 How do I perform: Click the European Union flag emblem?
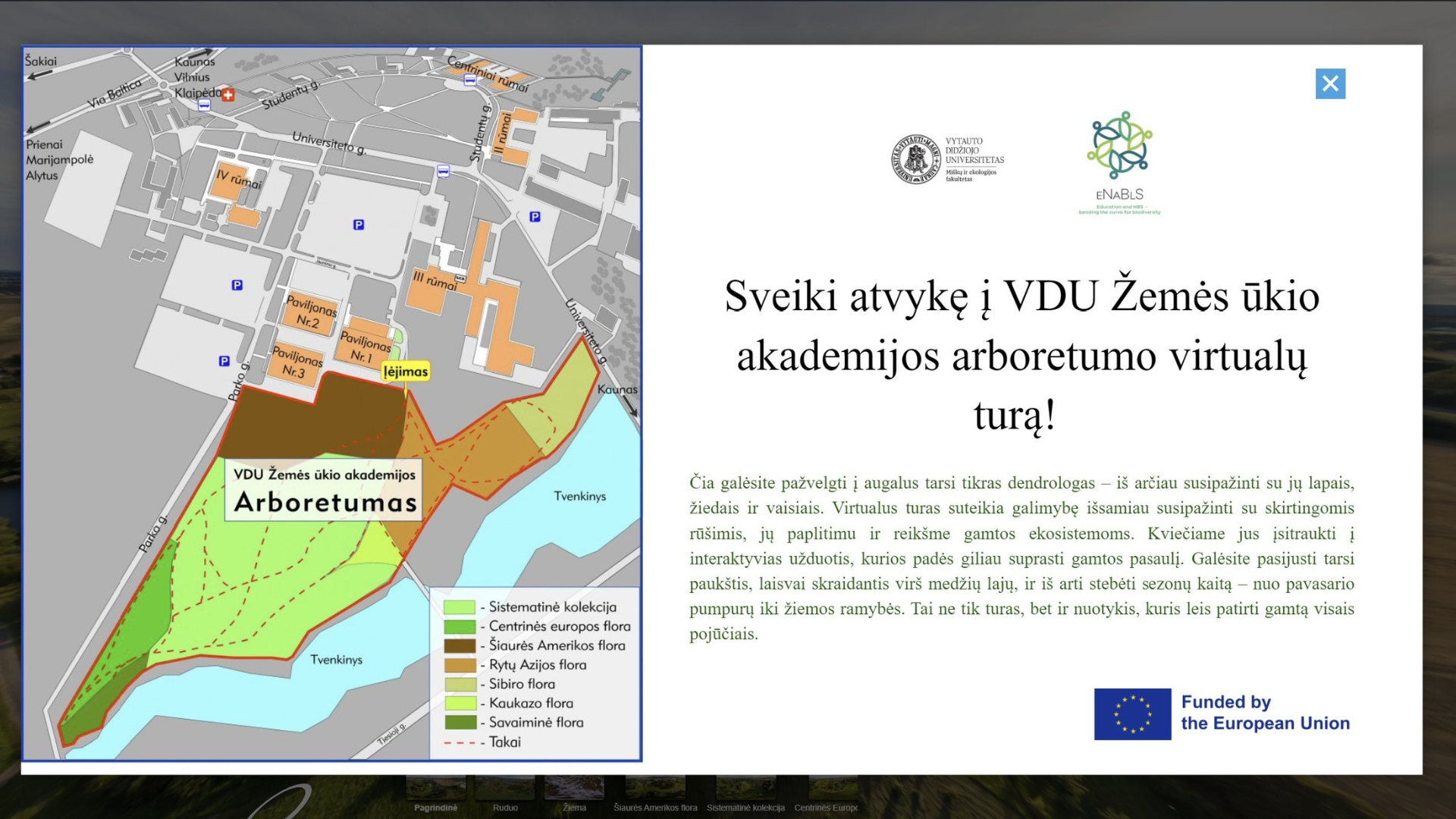click(x=1132, y=714)
